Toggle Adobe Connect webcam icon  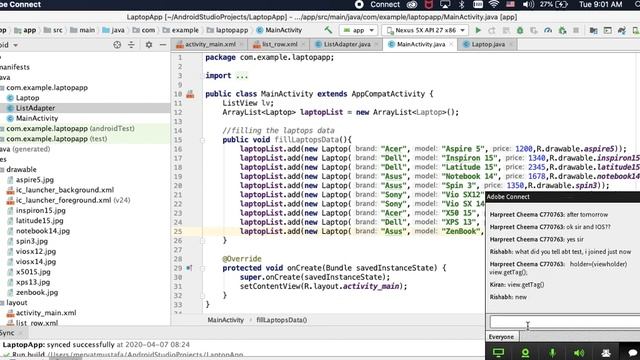point(525,352)
